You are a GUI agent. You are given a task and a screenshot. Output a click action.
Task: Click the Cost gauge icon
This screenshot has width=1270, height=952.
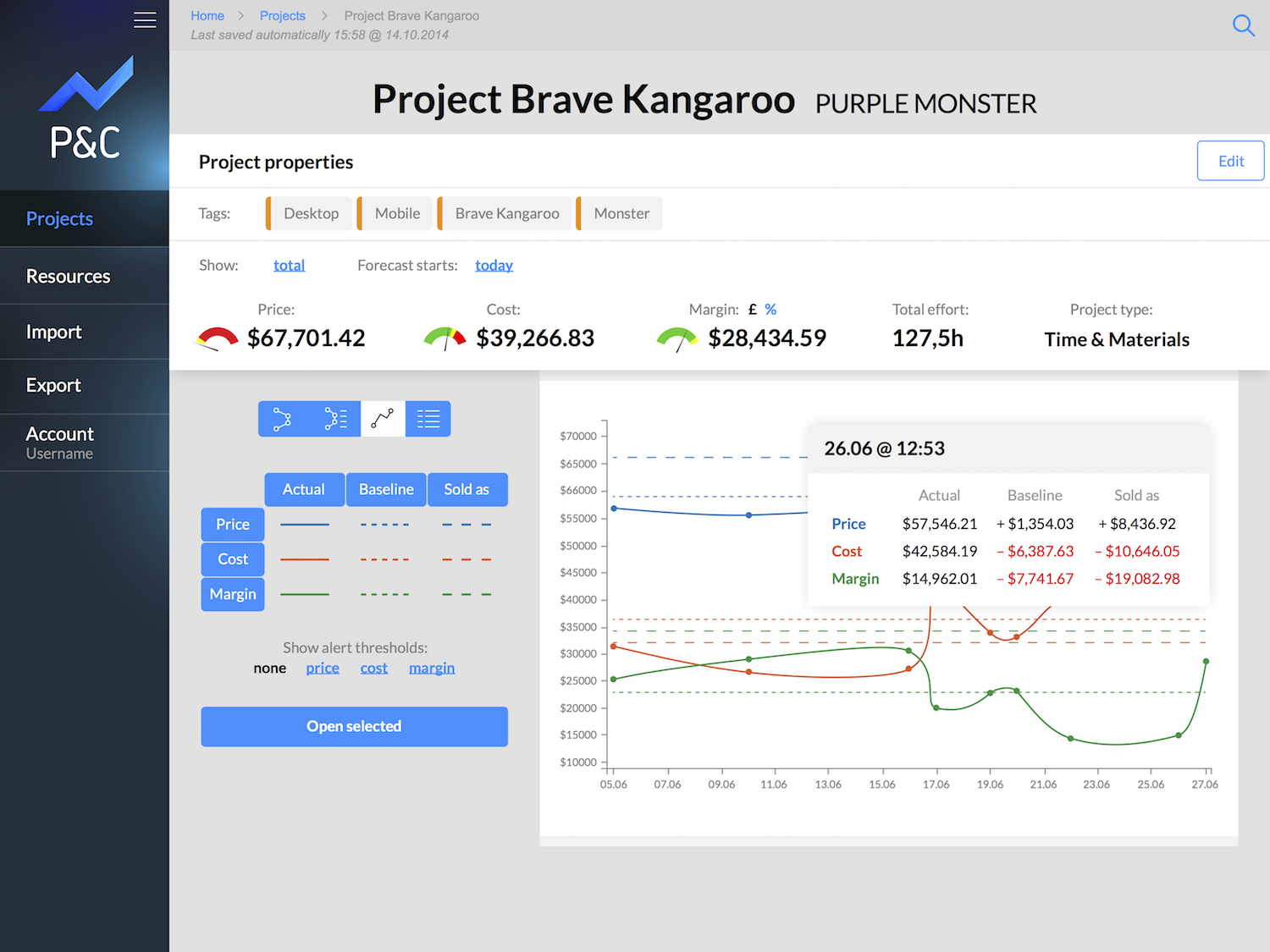(444, 338)
